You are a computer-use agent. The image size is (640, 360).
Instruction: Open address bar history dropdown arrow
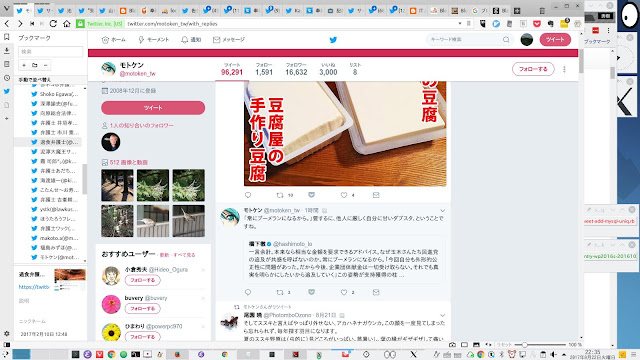pyautogui.click(x=460, y=24)
